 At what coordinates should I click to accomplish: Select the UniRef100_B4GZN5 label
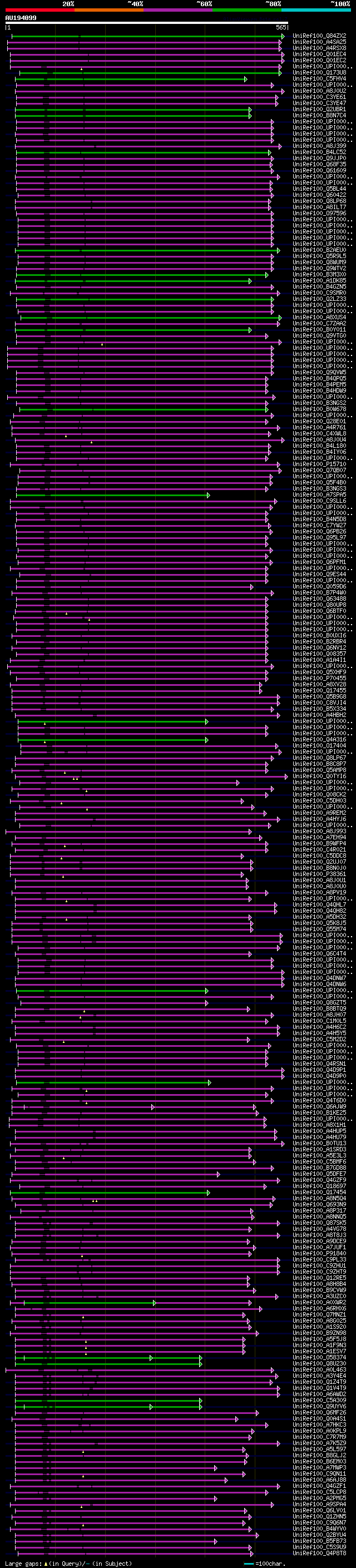click(319, 286)
